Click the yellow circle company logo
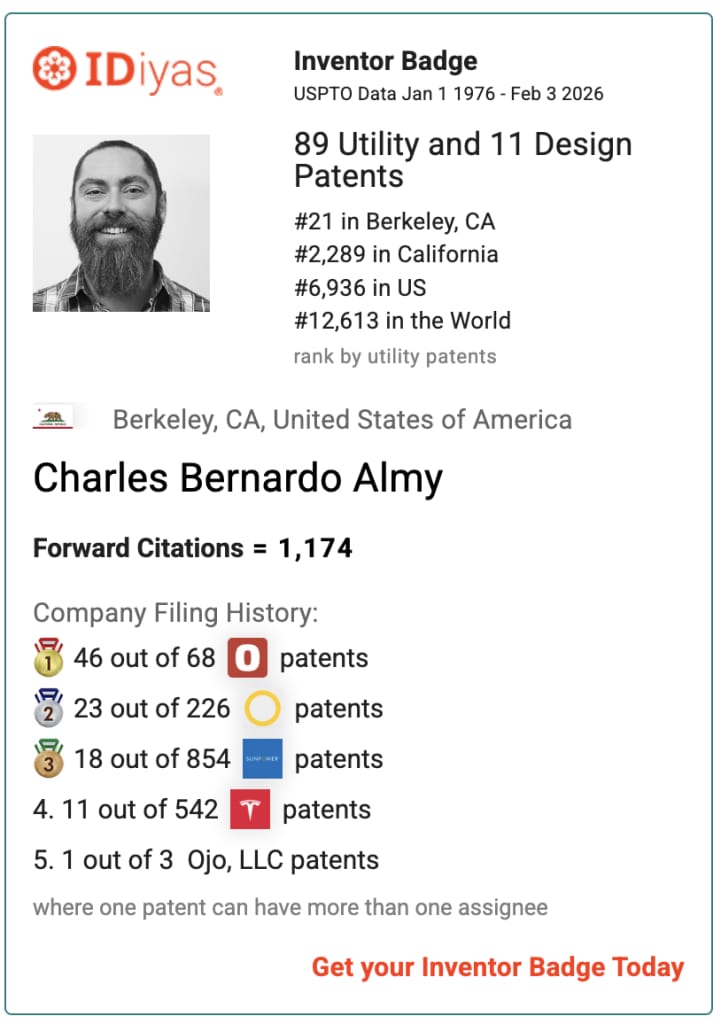This screenshot has height=1024, width=721. click(262, 709)
